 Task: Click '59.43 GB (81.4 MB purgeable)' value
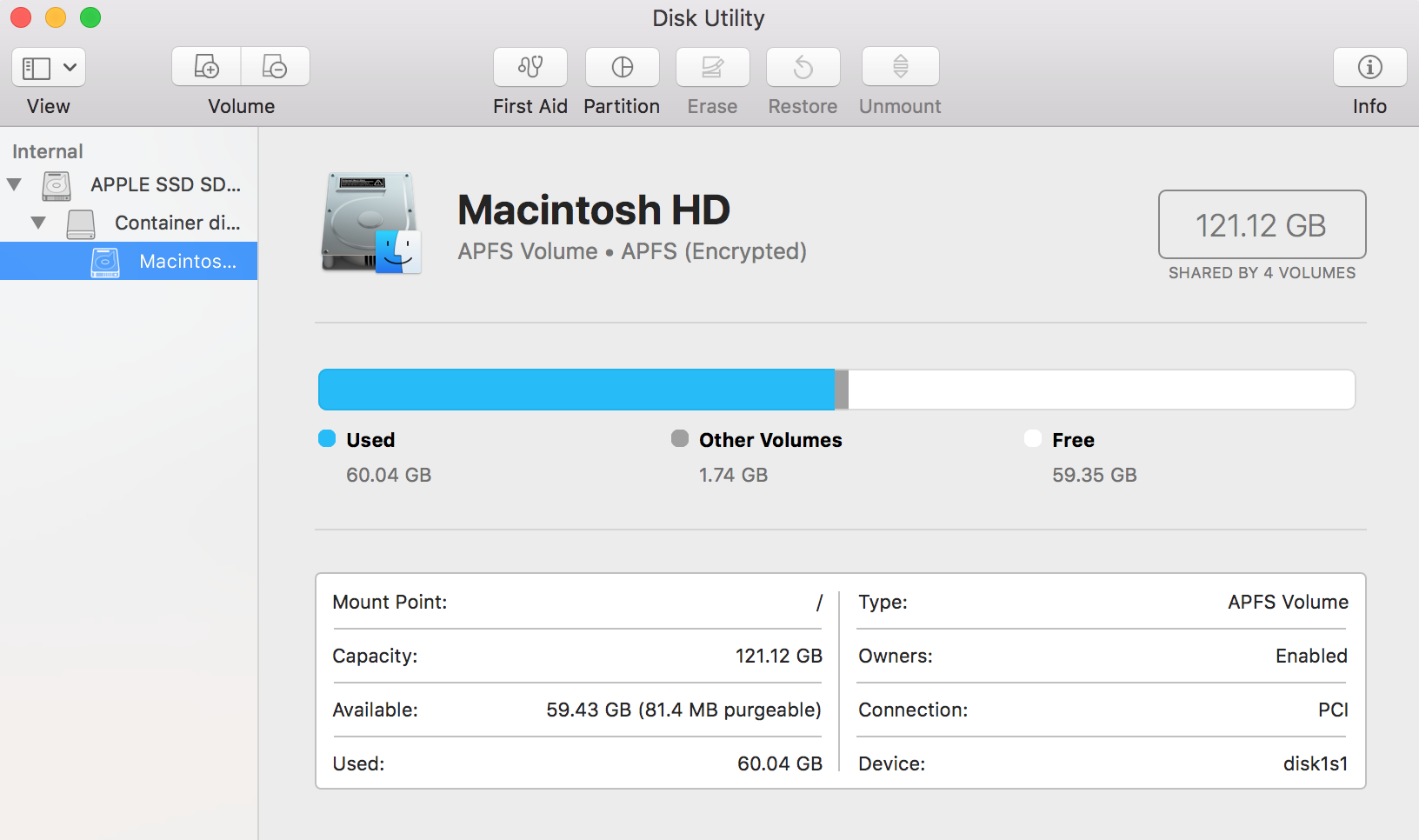coord(683,710)
